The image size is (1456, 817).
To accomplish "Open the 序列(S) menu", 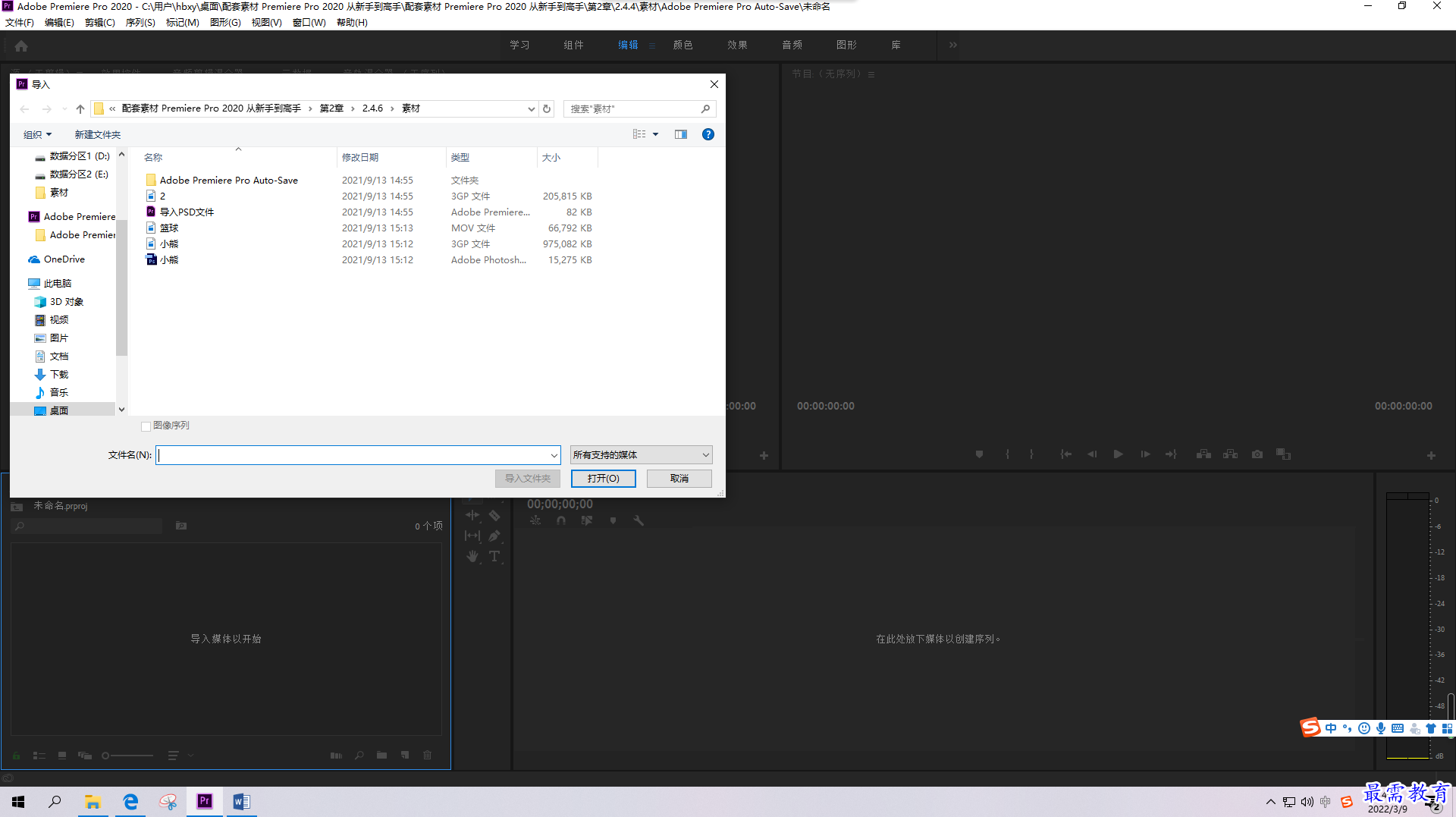I will (x=140, y=23).
